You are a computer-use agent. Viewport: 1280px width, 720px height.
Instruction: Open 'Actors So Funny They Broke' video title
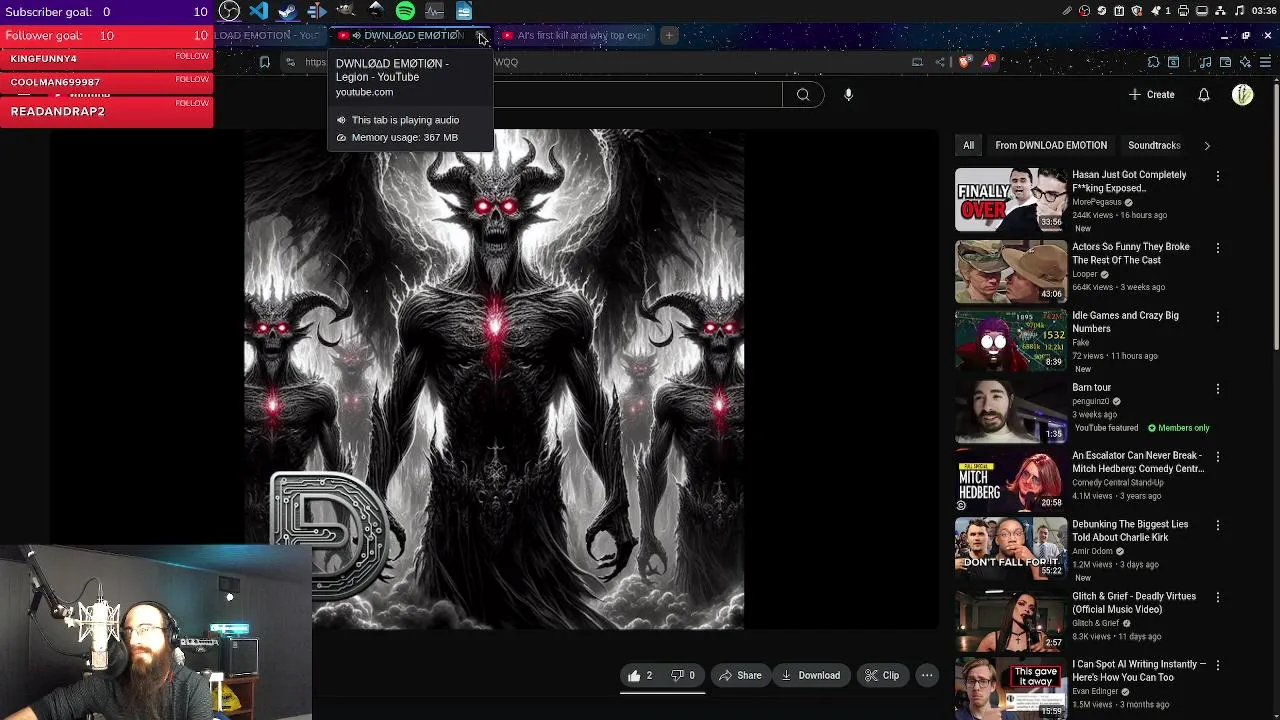click(1130, 253)
